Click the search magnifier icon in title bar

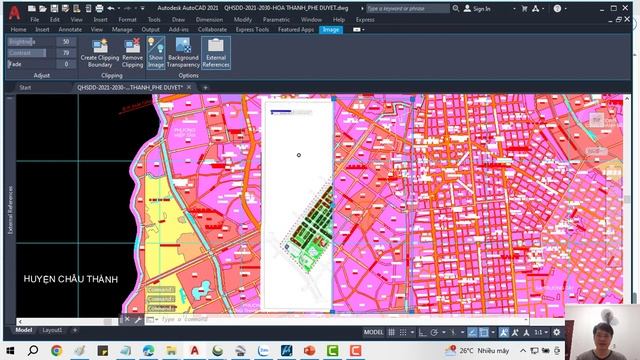(x=456, y=8)
